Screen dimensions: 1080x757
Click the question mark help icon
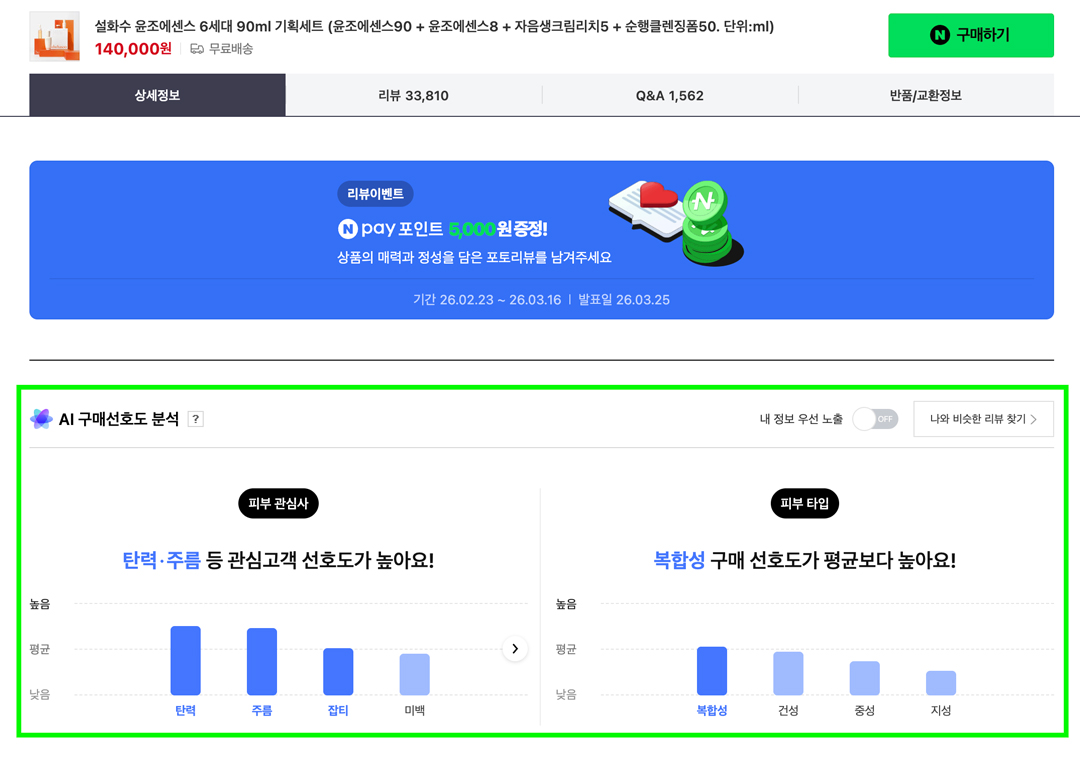tap(196, 419)
